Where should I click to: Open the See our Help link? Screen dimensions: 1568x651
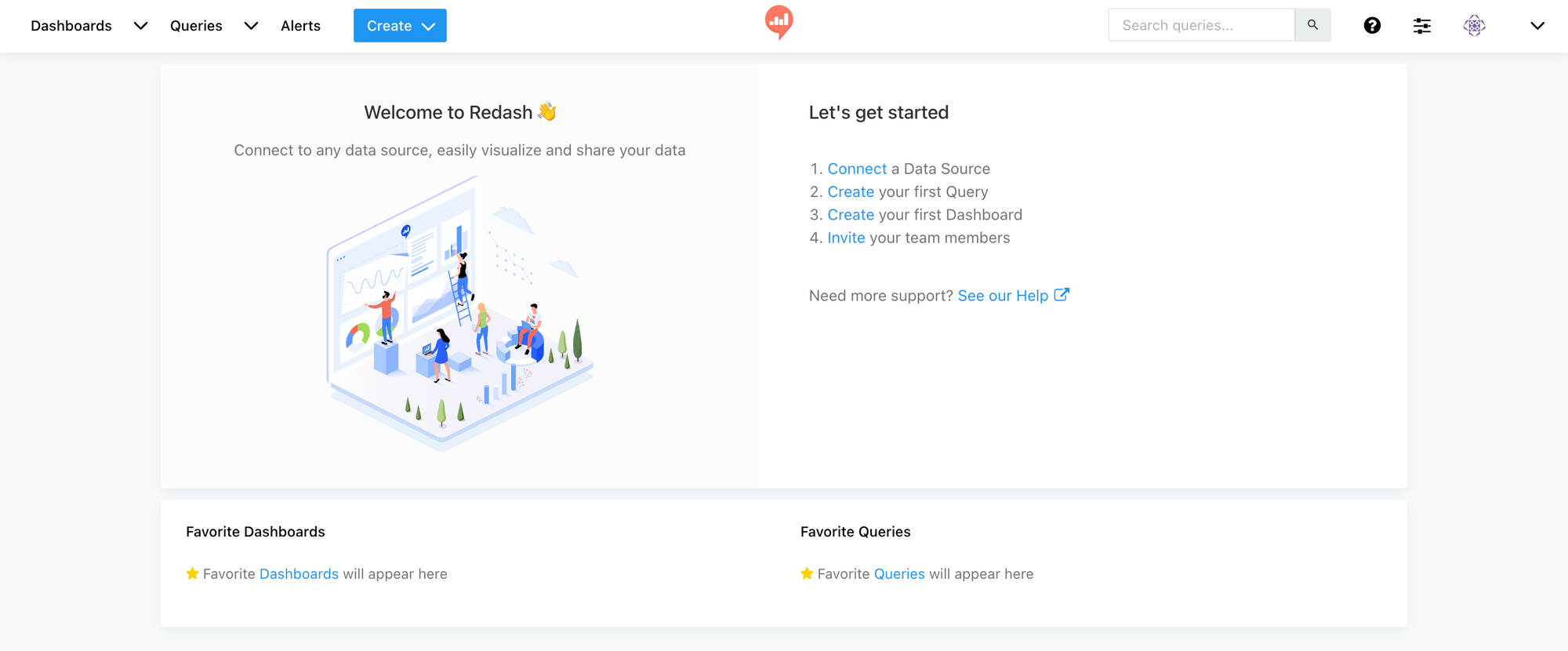point(1004,296)
